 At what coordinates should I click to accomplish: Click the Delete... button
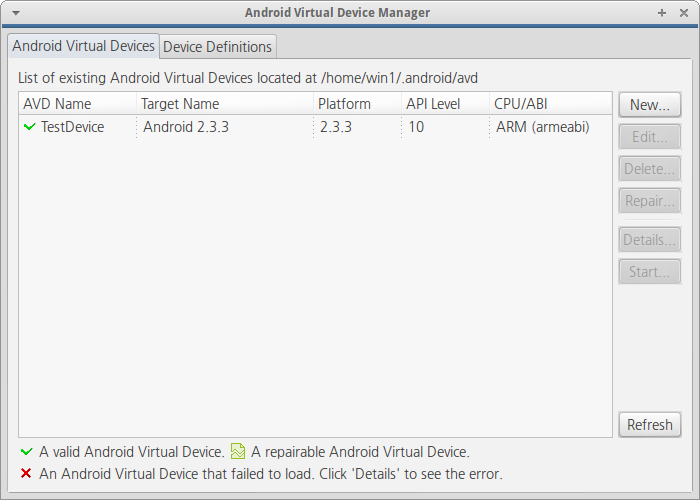(650, 169)
